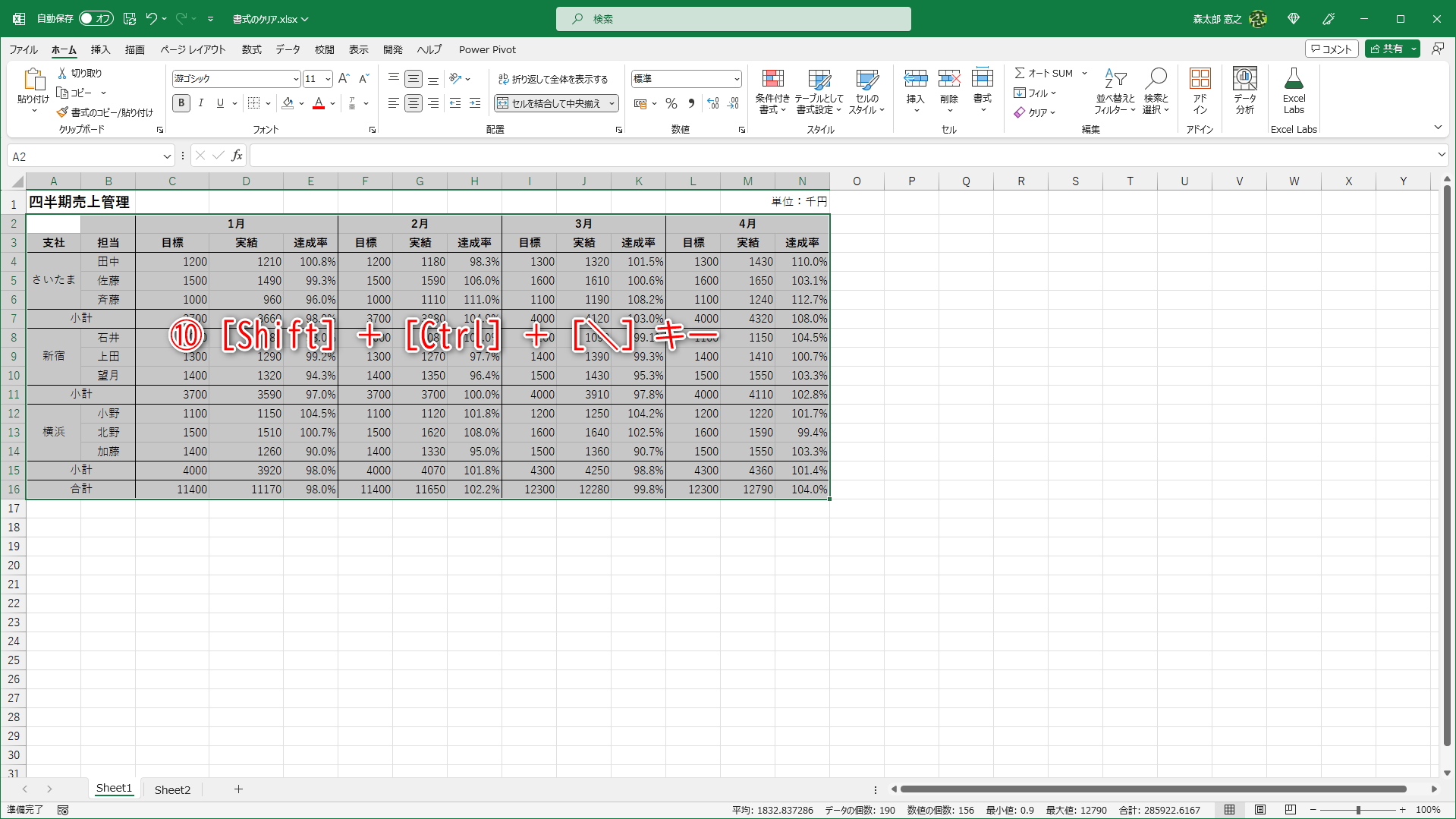This screenshot has height=819, width=1456.
Task: Switch to Page Break Preview in status bar
Action: coord(1291,810)
